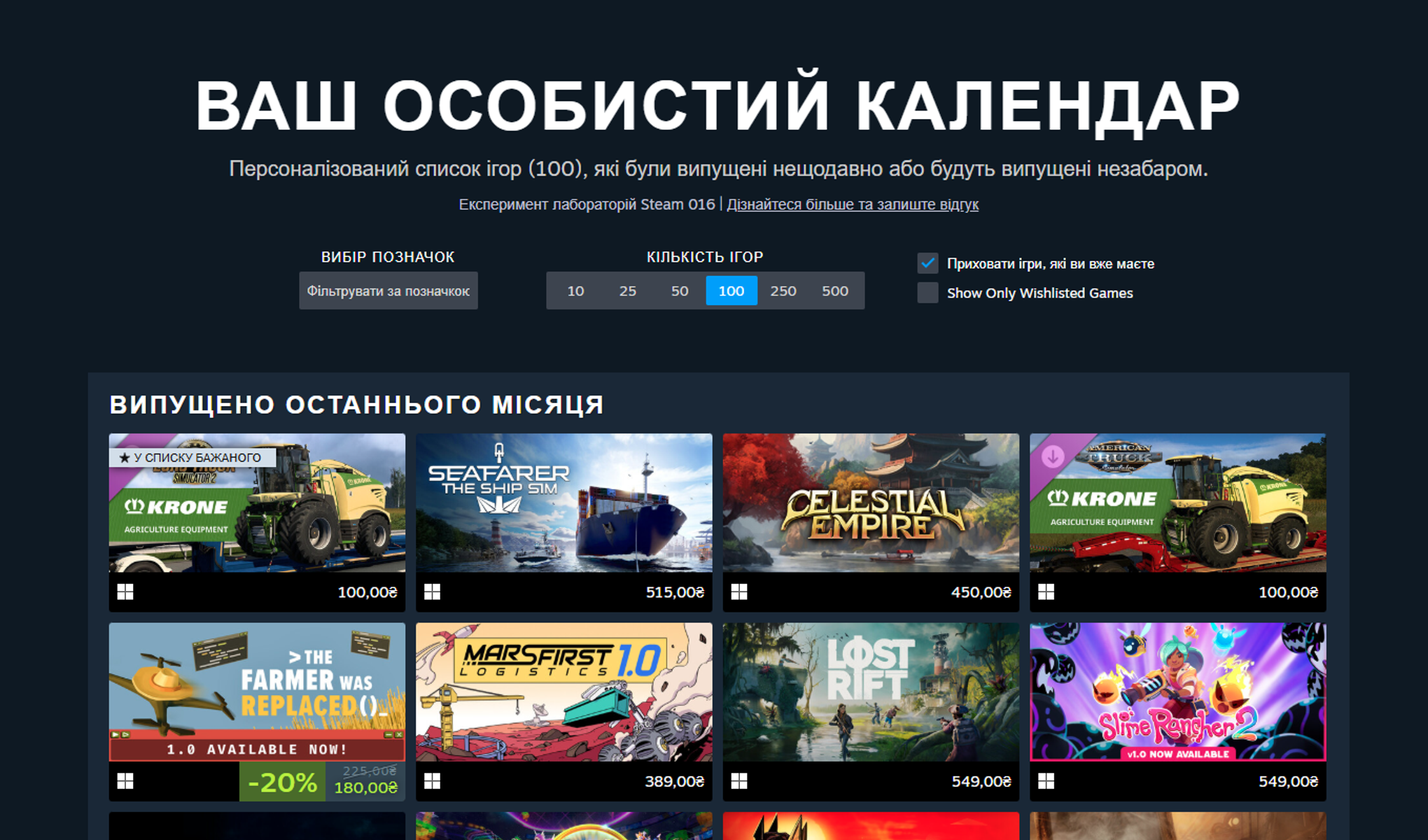1428x840 pixels.
Task: Open Lost Rift game thumbnail
Action: pos(871,692)
